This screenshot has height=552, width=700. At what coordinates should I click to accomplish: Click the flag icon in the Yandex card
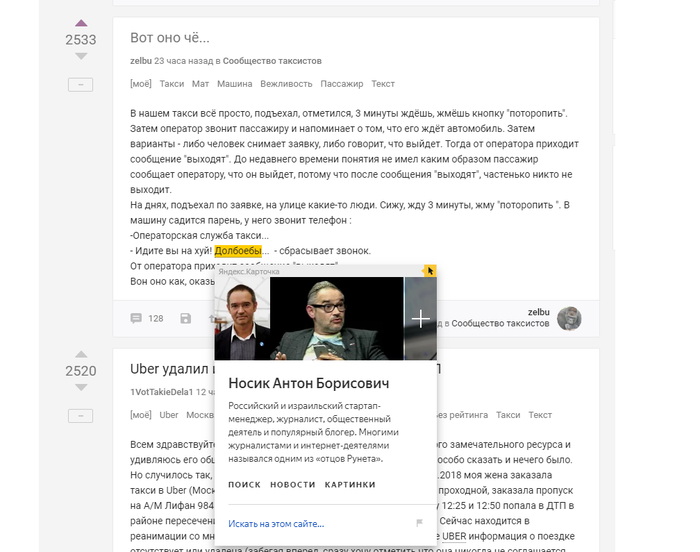click(x=419, y=523)
